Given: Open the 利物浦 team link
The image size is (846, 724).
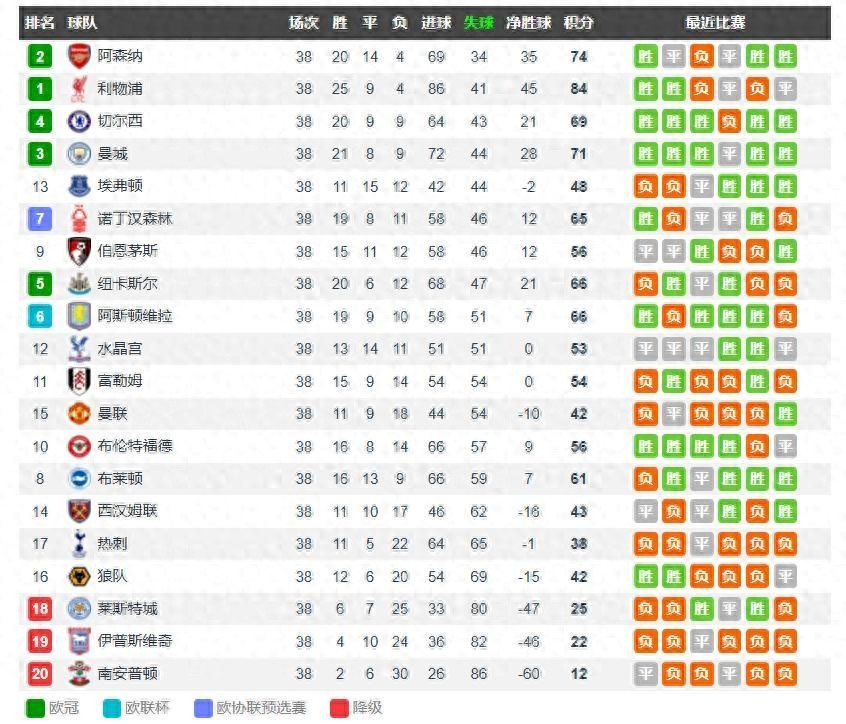Looking at the screenshot, I should click(120, 88).
